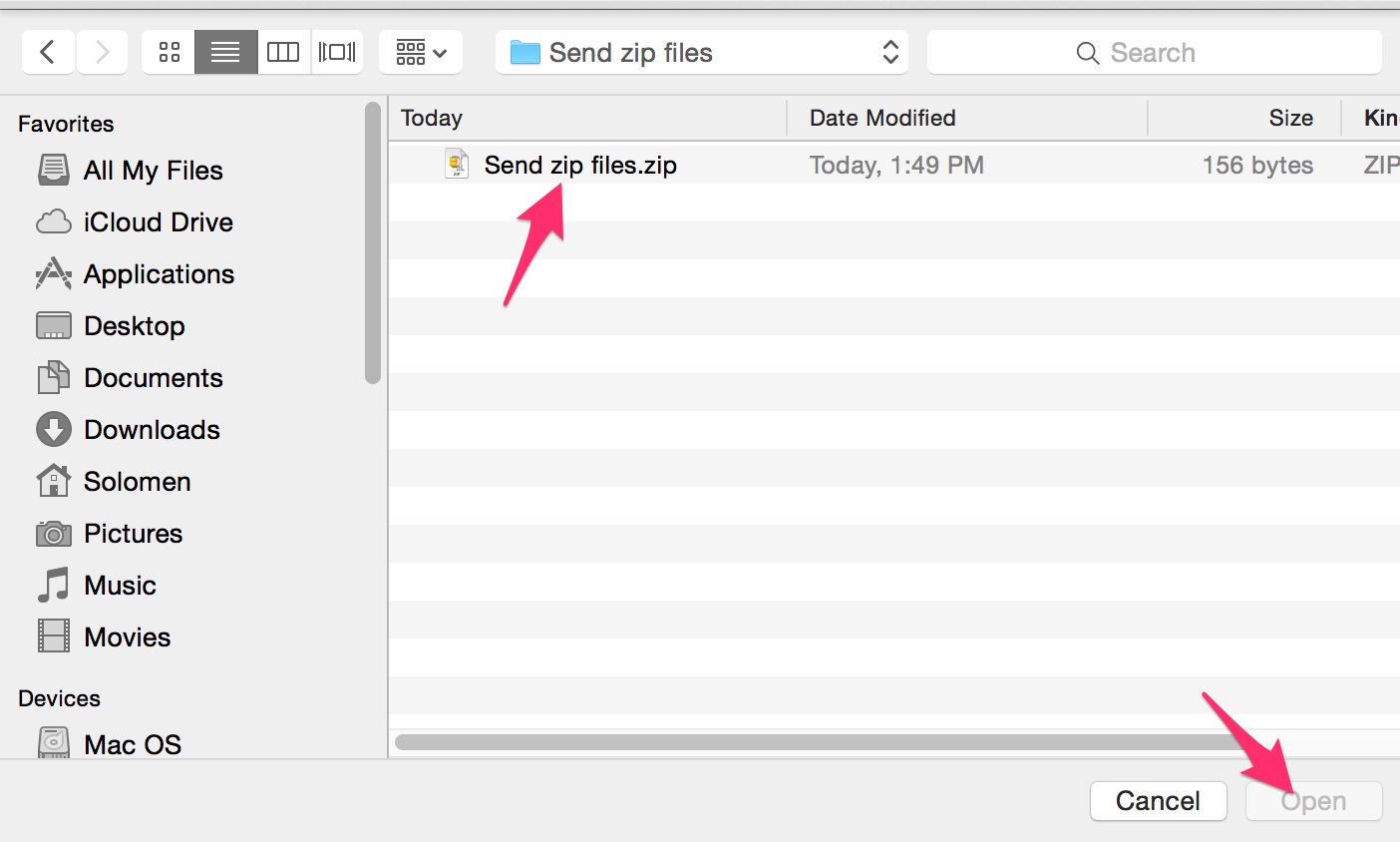Click the Desktop icon in sidebar
The height and width of the screenshot is (842, 1400).
point(54,325)
